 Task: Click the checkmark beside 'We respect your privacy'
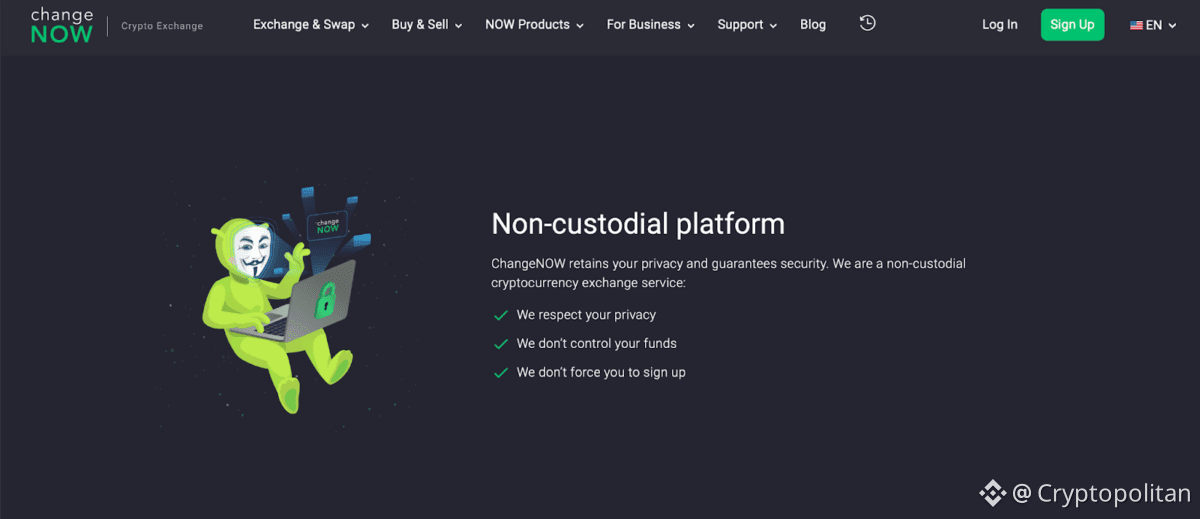tap(501, 315)
